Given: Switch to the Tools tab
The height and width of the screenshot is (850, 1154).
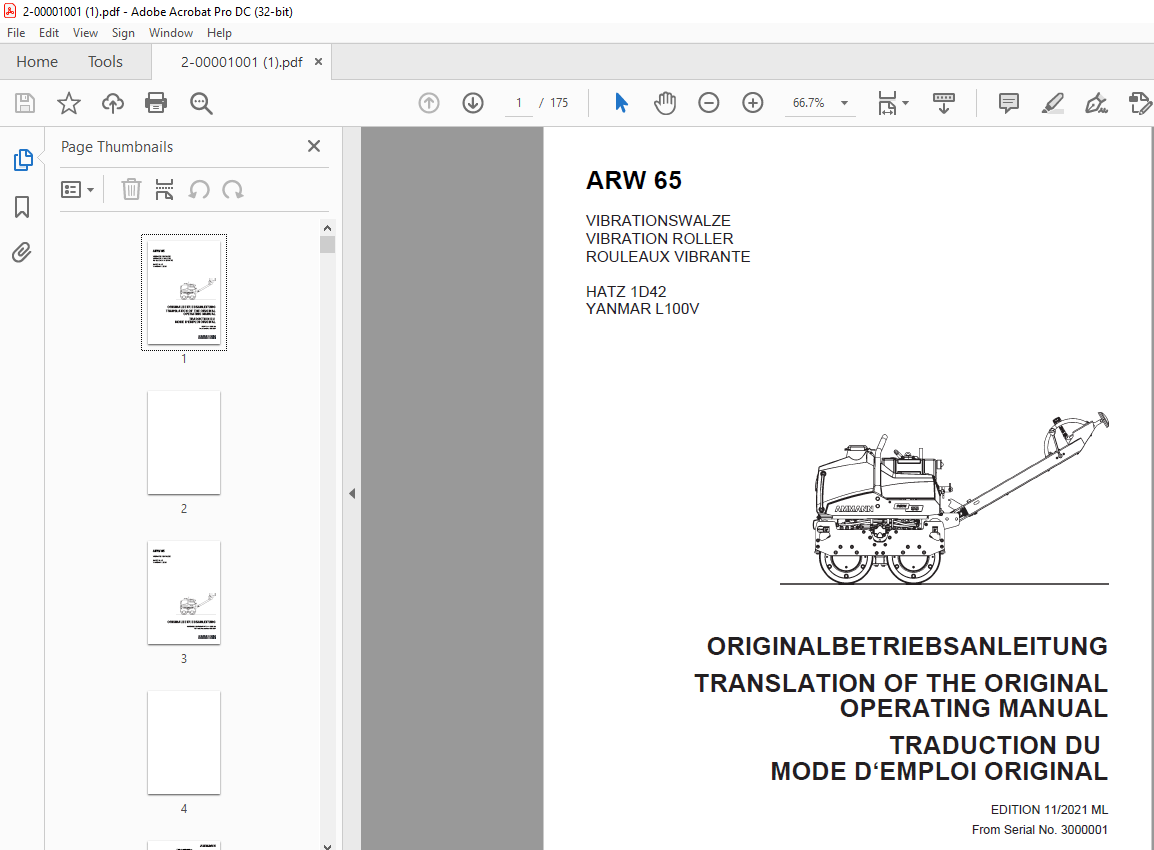Looking at the screenshot, I should tap(105, 62).
